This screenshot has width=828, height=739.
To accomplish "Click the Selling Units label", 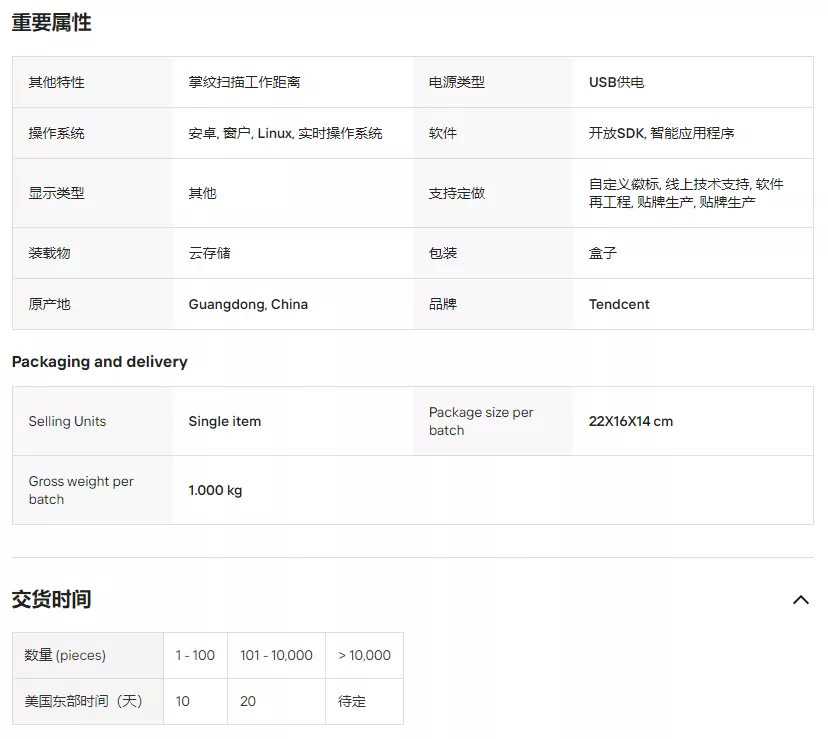I will click(67, 422).
